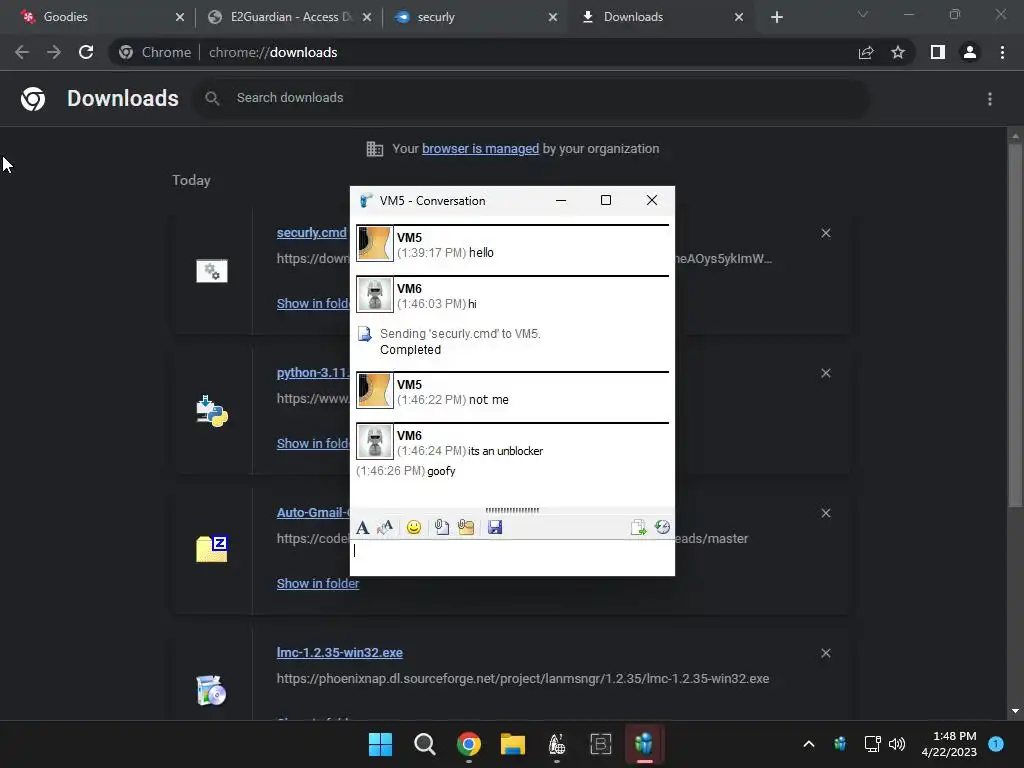Screen dimensions: 1024x768
Task: Go back with the back arrow
Action: (22, 52)
